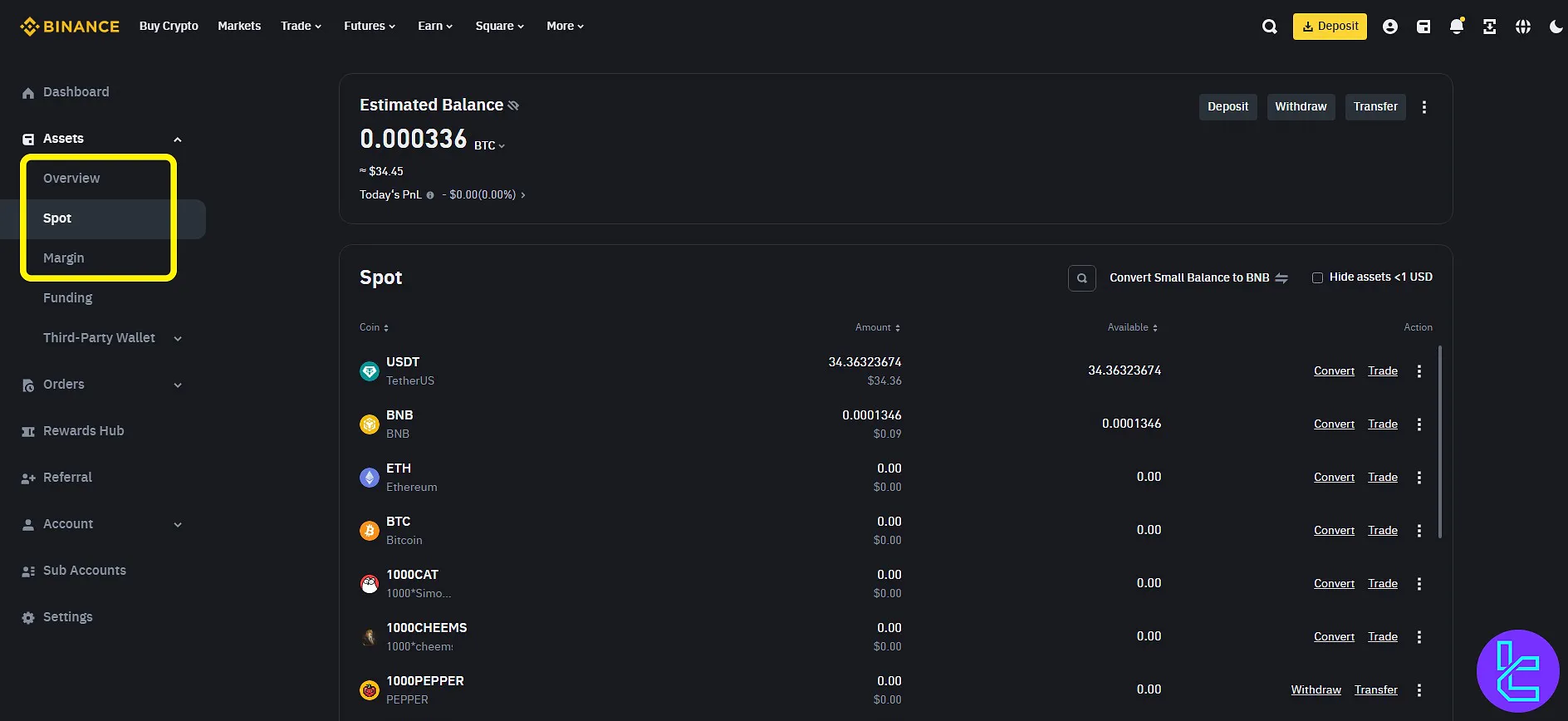
Task: Open Rewards Hub in sidebar
Action: click(83, 431)
